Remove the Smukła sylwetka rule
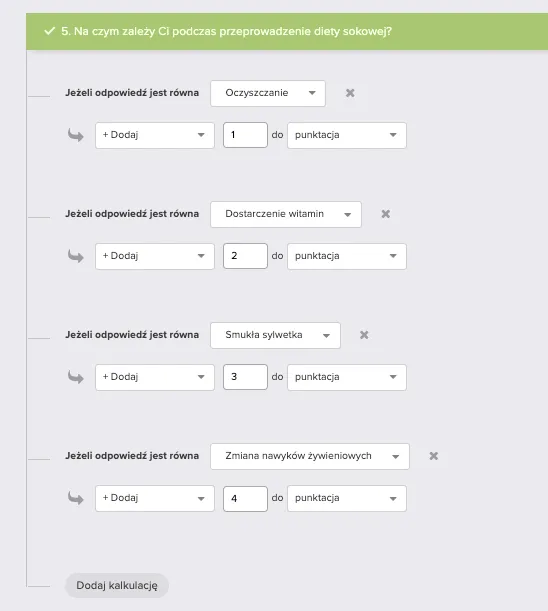This screenshot has height=611, width=548. pyautogui.click(x=364, y=335)
